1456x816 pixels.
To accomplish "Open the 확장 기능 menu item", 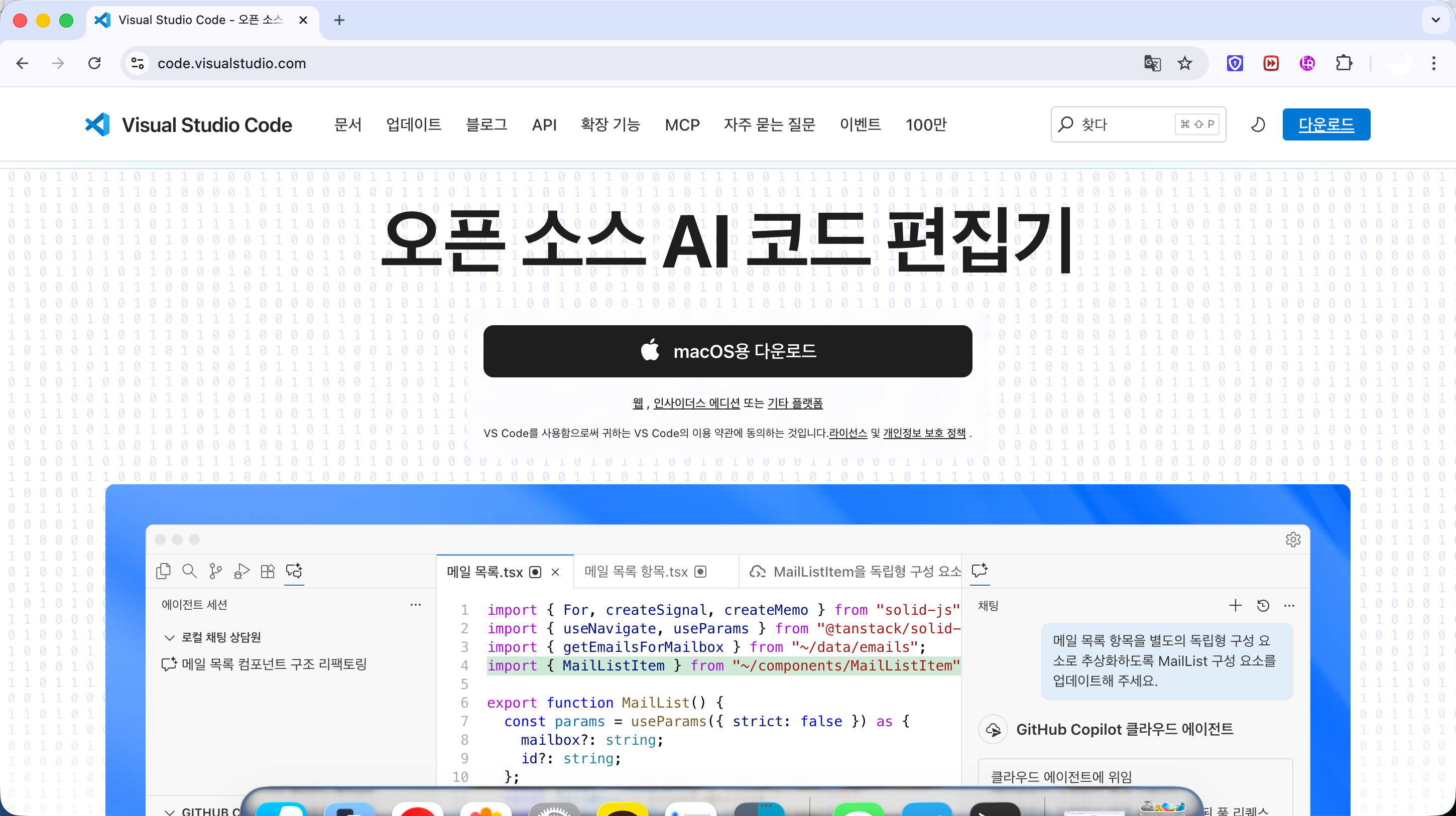I will point(610,124).
